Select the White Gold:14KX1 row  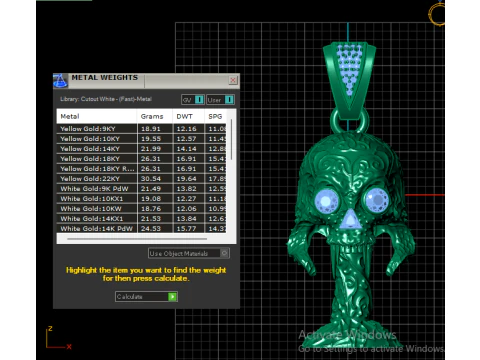coord(142,219)
